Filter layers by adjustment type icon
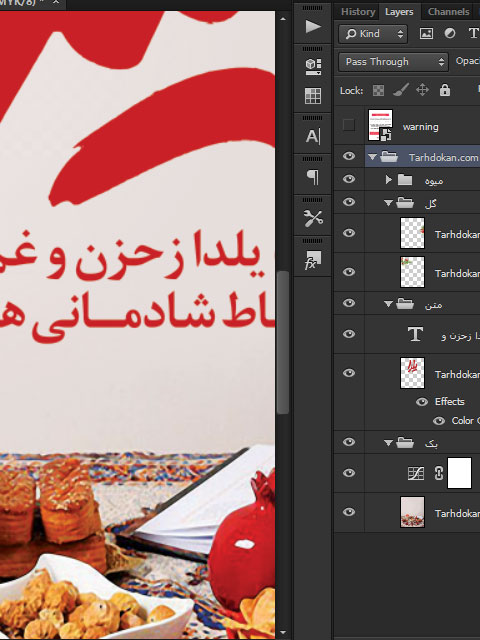The image size is (480, 640). (450, 33)
